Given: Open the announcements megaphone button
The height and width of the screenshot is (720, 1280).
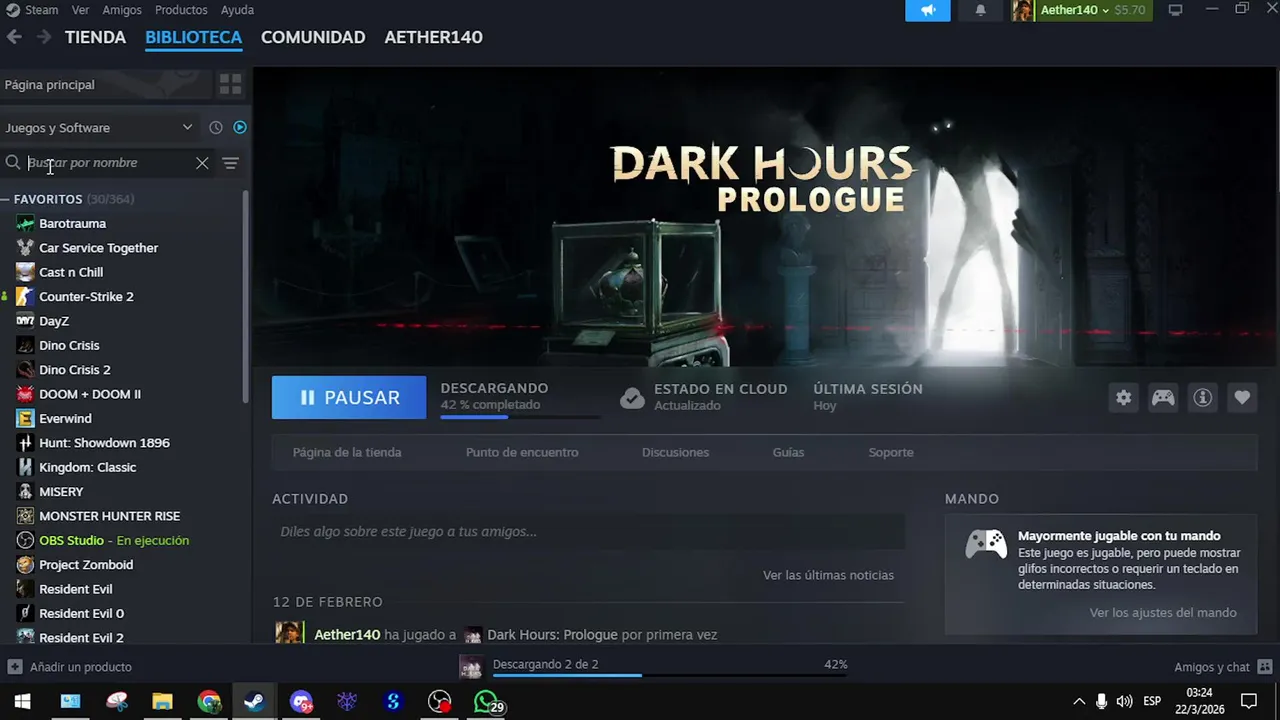Looking at the screenshot, I should 928,10.
